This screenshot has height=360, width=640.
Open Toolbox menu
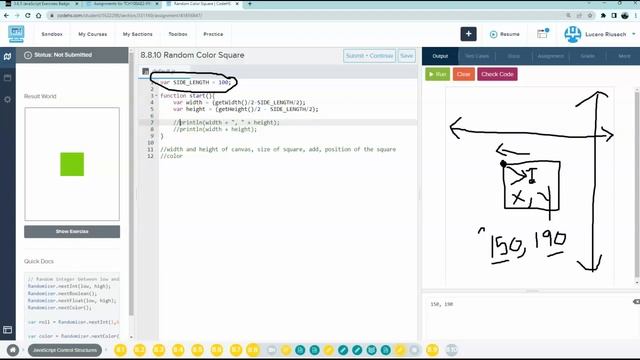(x=178, y=34)
